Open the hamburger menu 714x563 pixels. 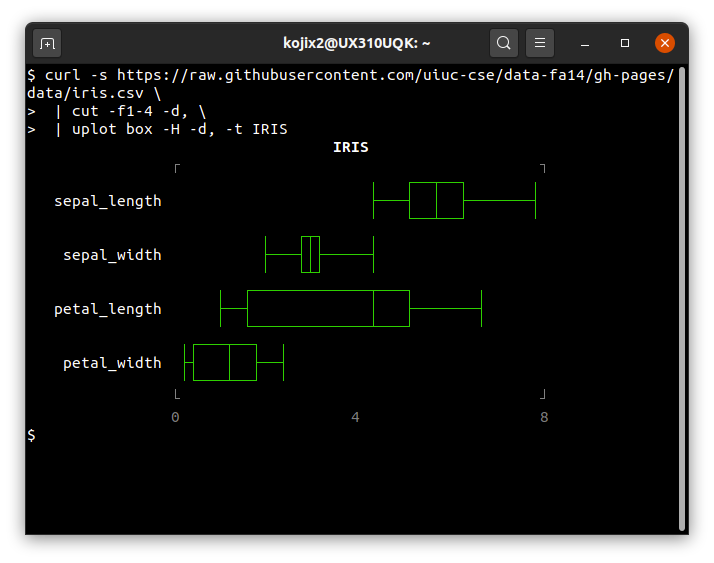pyautogui.click(x=540, y=43)
